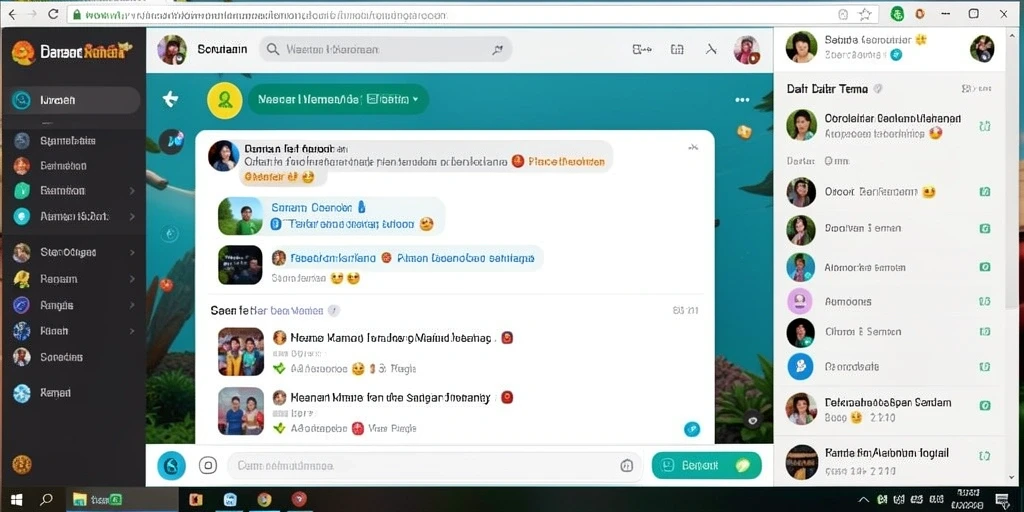The image size is (1024, 512).
Task: Toggle the badge on the 'Cluot' contact row
Action: pyautogui.click(x=985, y=332)
